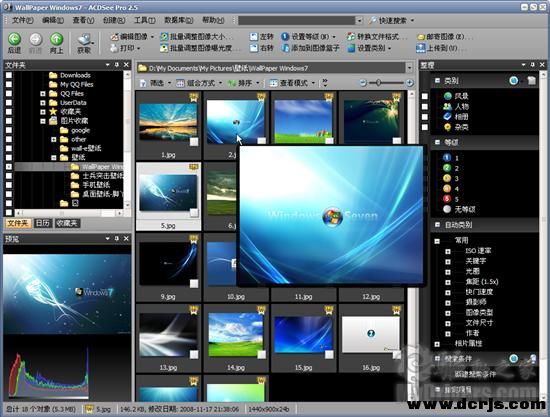
Task: Click the 获取 acquire device icon
Action: pos(85,39)
